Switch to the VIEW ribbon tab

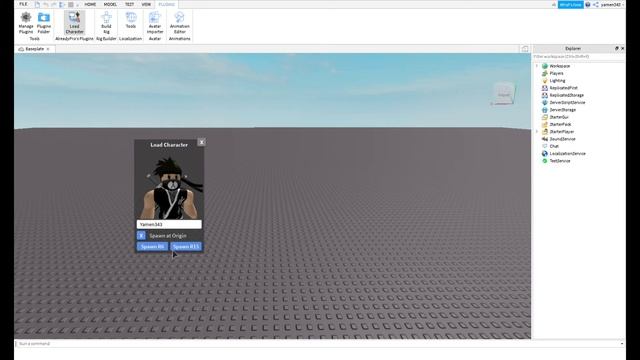click(x=146, y=4)
